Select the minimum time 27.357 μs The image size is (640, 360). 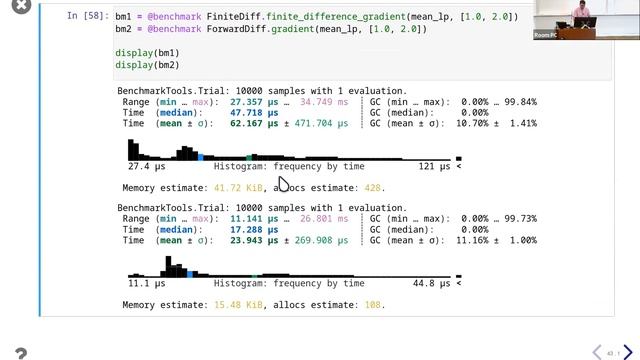point(254,102)
